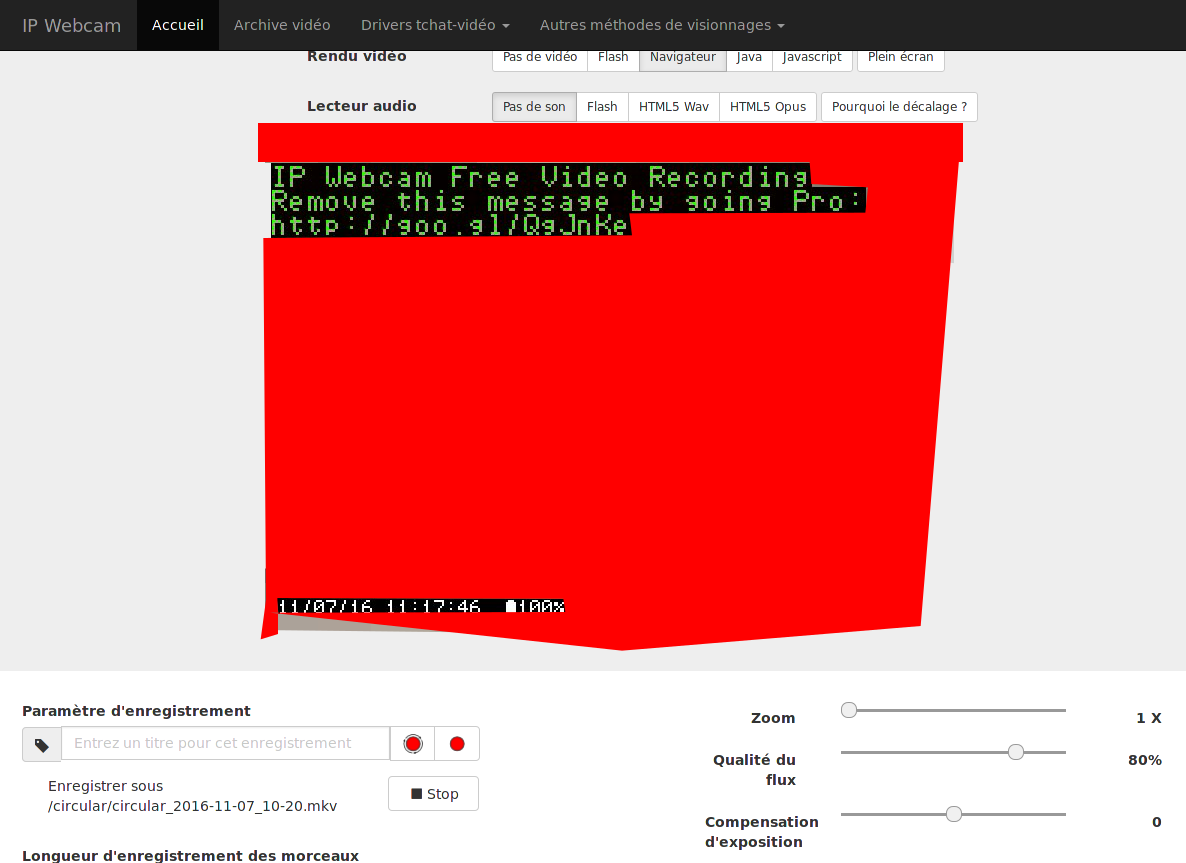Click the Compensation d'exposition slider handle
Image resolution: width=1186 pixels, height=863 pixels.
point(954,814)
